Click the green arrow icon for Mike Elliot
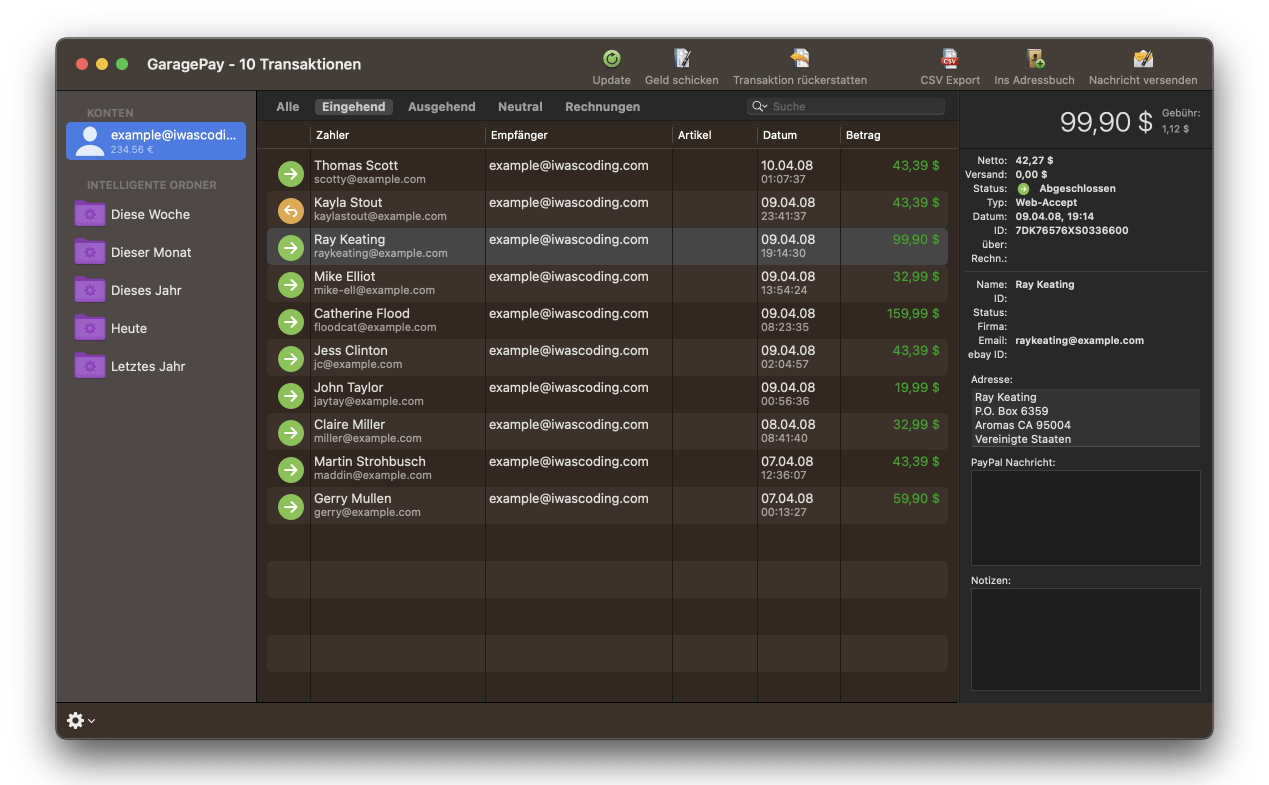Viewport: 1269px width, 785px height. click(290, 284)
